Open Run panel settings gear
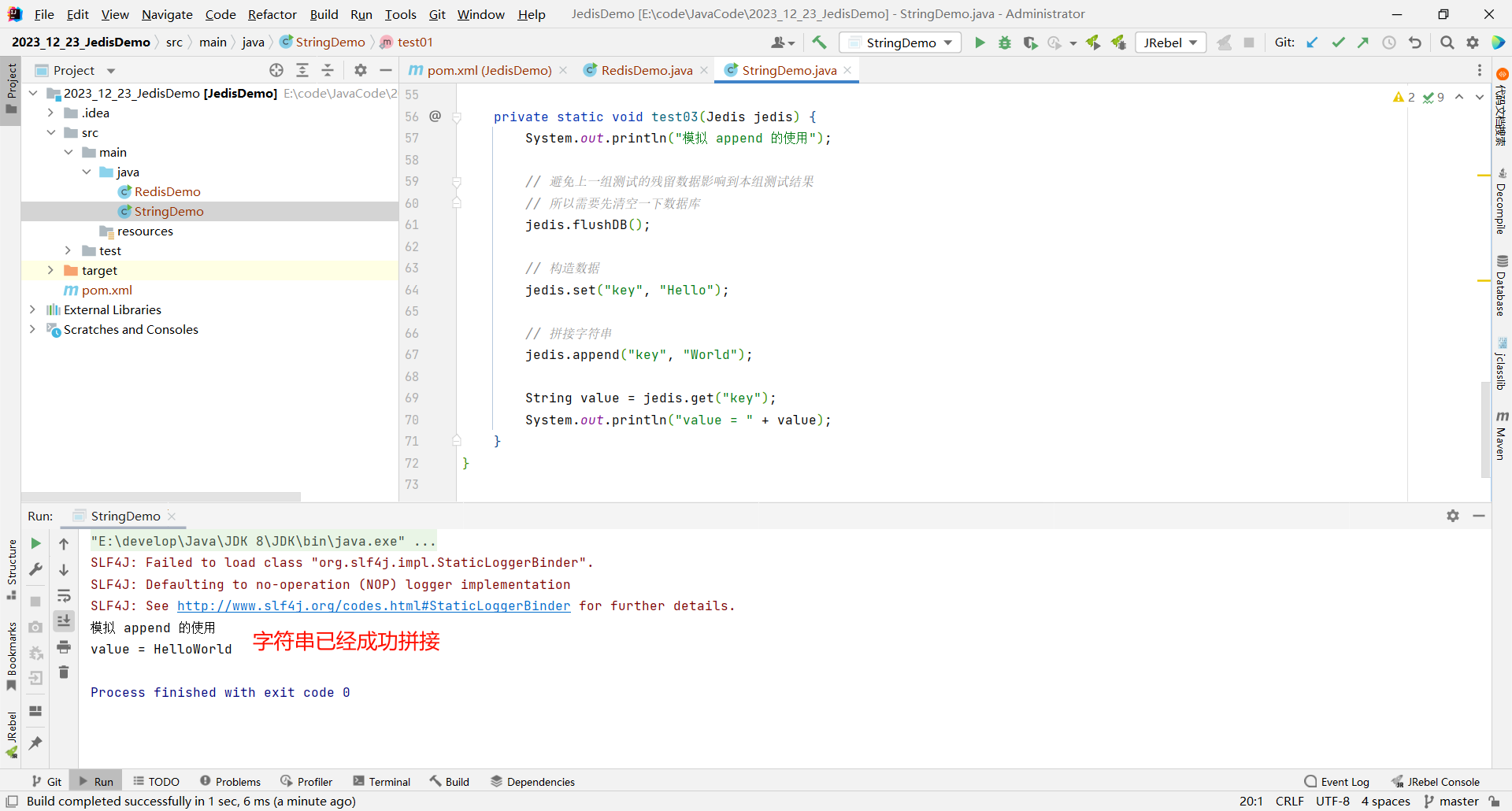 pyautogui.click(x=1453, y=516)
